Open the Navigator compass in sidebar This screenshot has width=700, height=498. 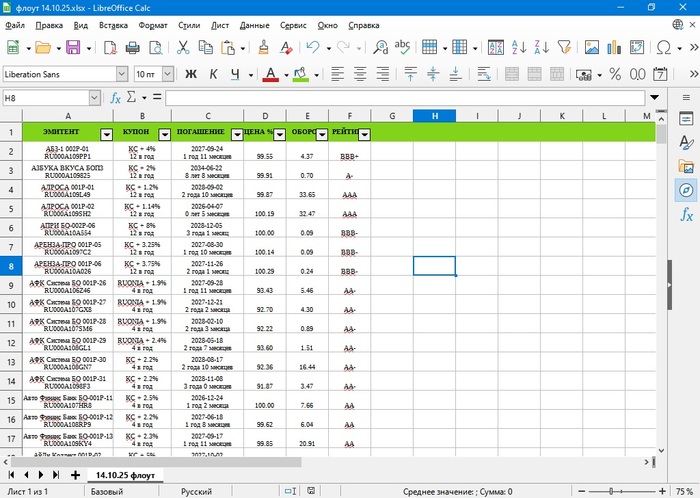686,190
